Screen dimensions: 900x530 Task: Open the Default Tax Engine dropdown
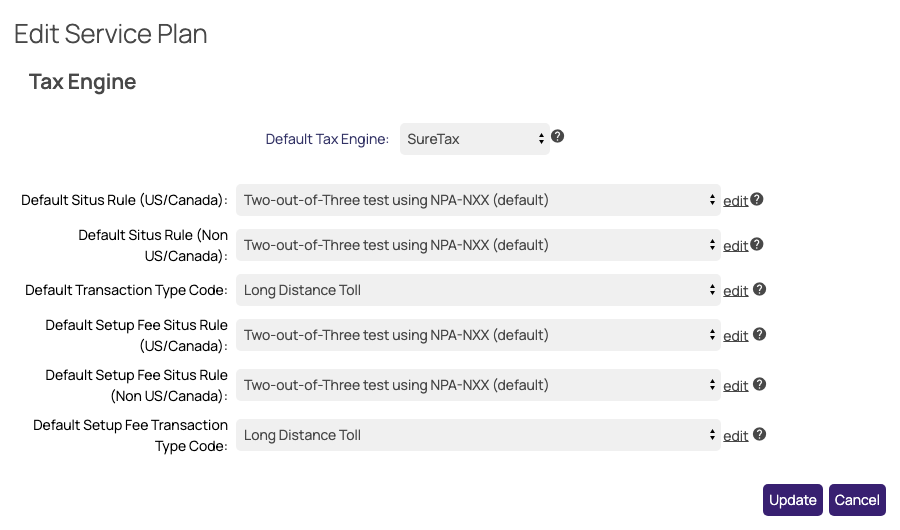(475, 139)
